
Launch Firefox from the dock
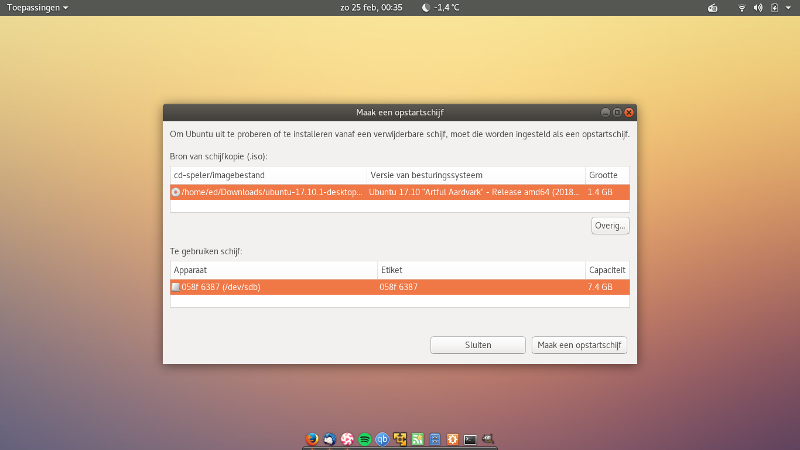point(312,439)
